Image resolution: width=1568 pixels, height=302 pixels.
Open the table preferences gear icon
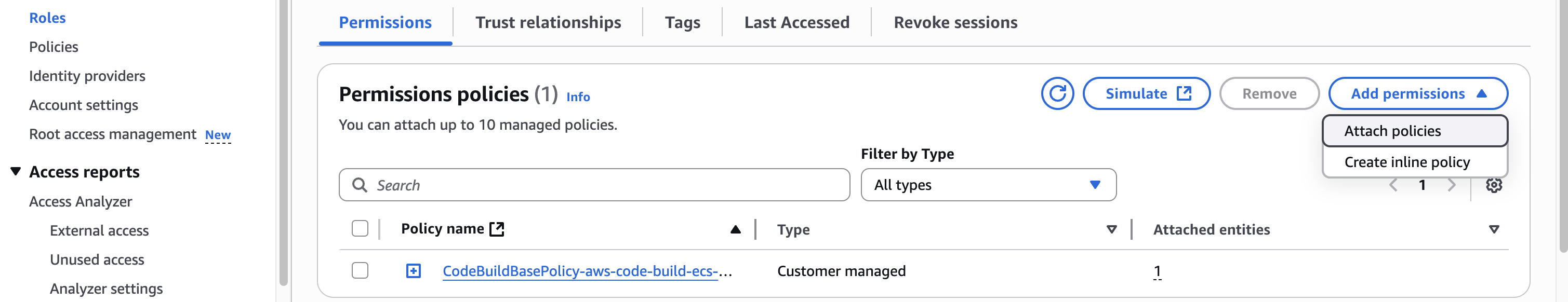click(x=1494, y=185)
